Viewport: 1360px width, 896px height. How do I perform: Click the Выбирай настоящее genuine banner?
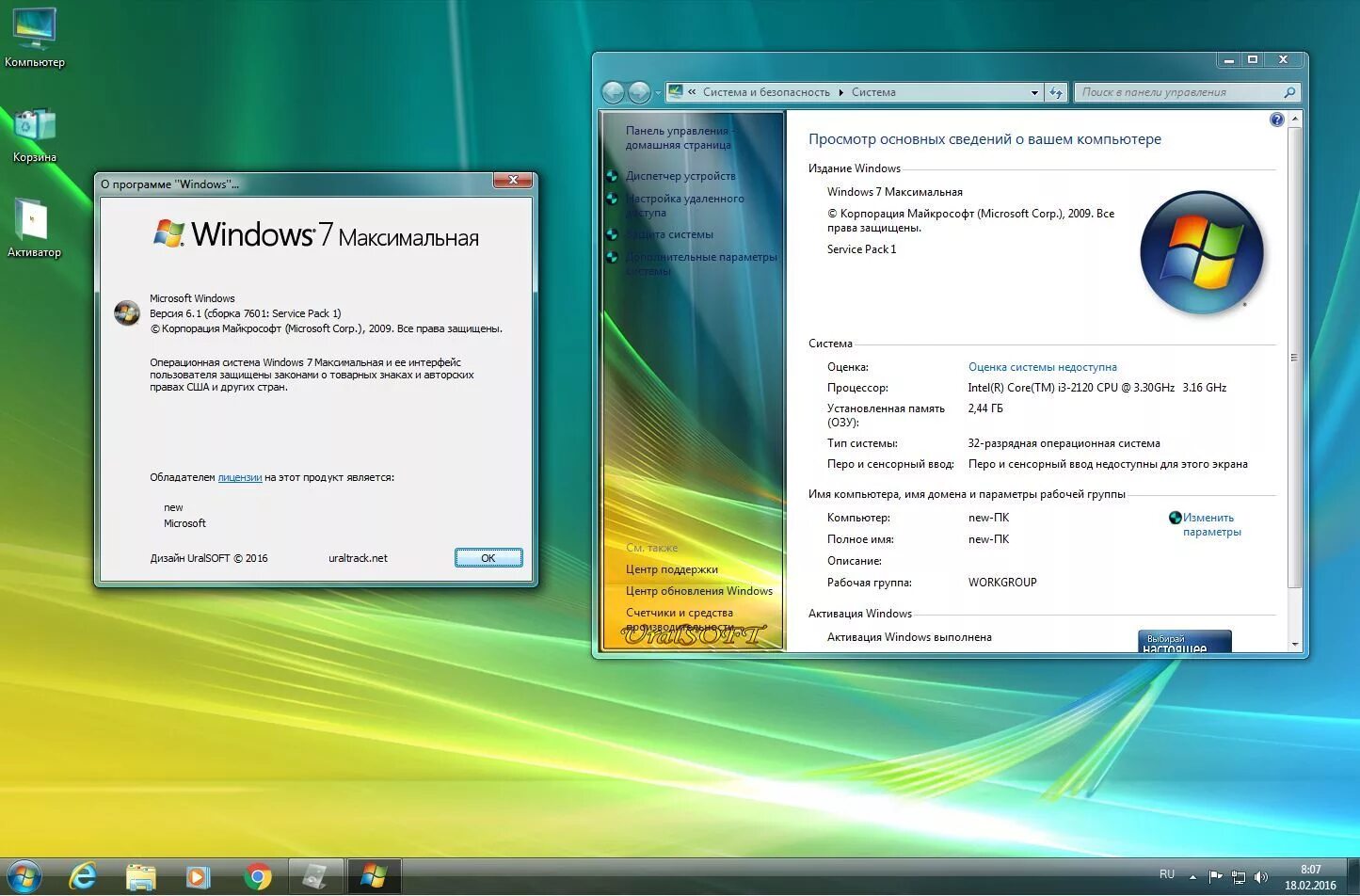coord(1185,642)
